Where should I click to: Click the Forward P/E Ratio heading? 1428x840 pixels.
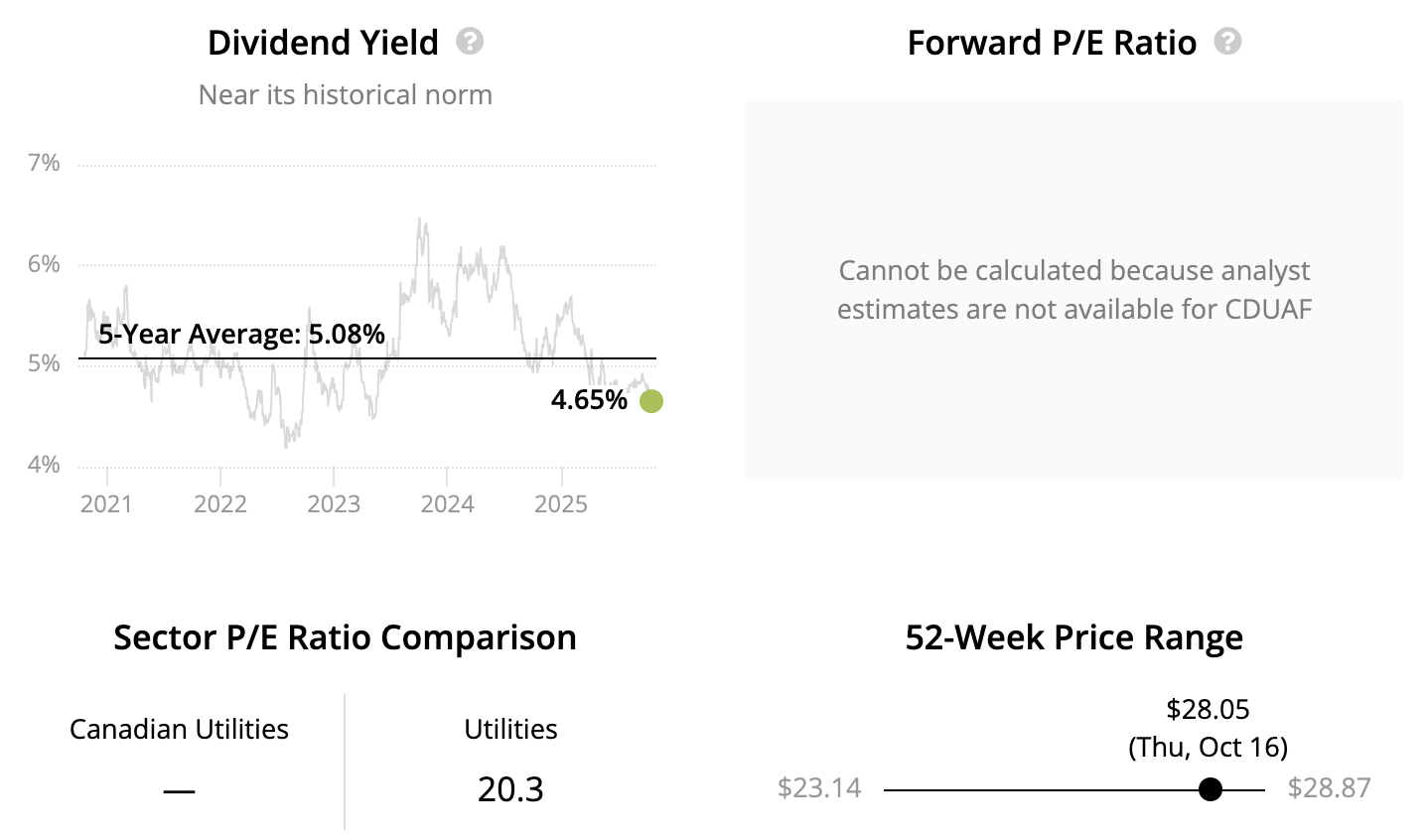coord(1052,43)
